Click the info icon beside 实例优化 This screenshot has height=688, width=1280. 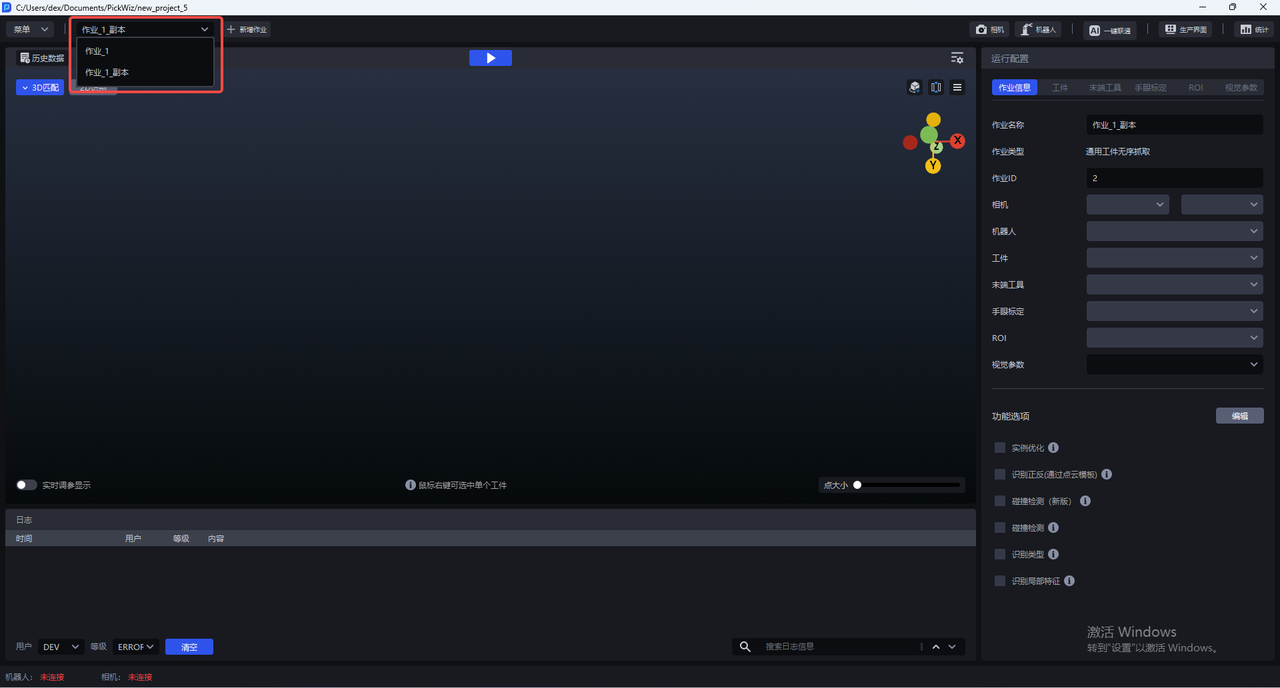click(x=1053, y=448)
